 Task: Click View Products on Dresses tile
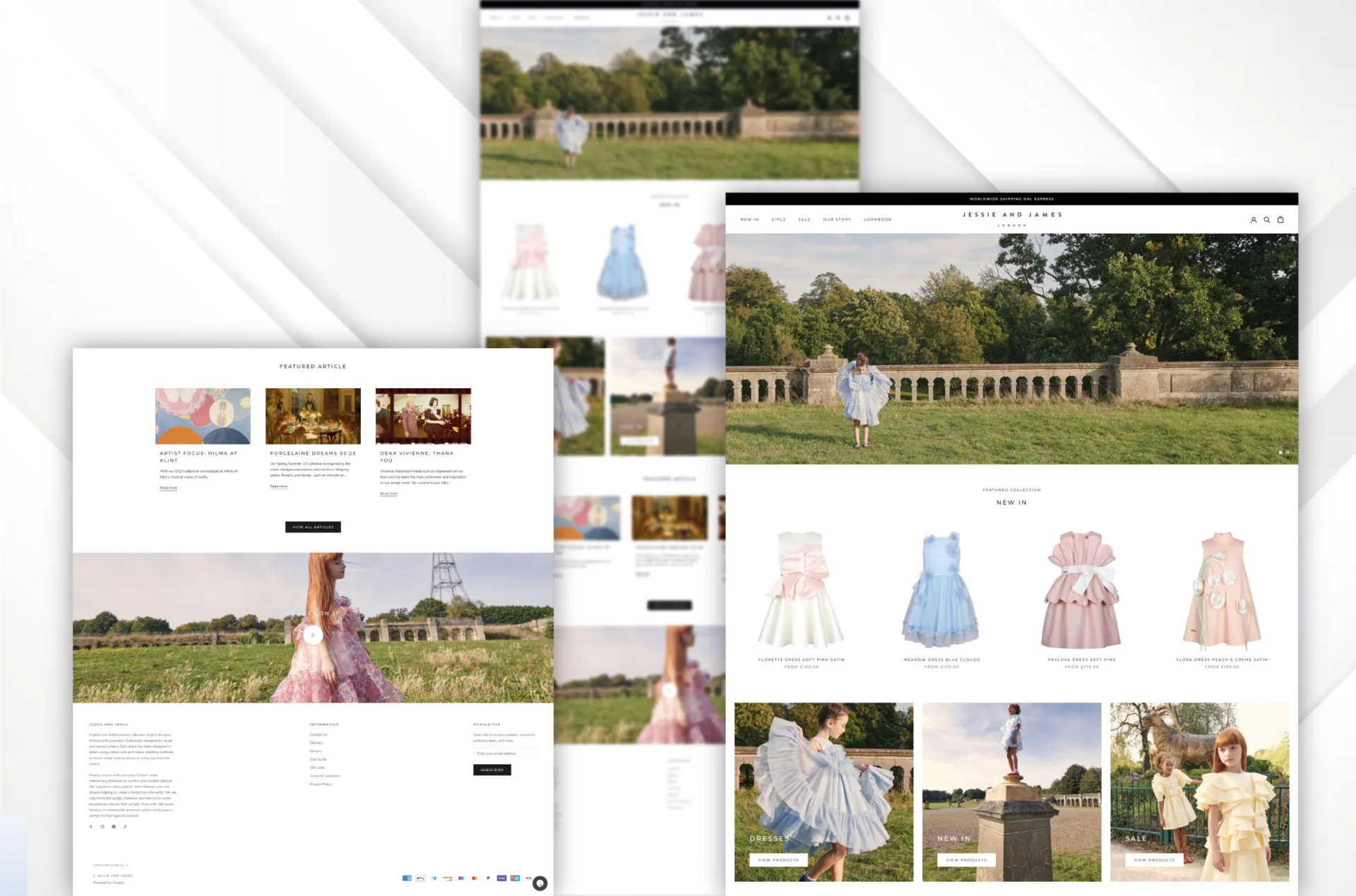coord(778,860)
